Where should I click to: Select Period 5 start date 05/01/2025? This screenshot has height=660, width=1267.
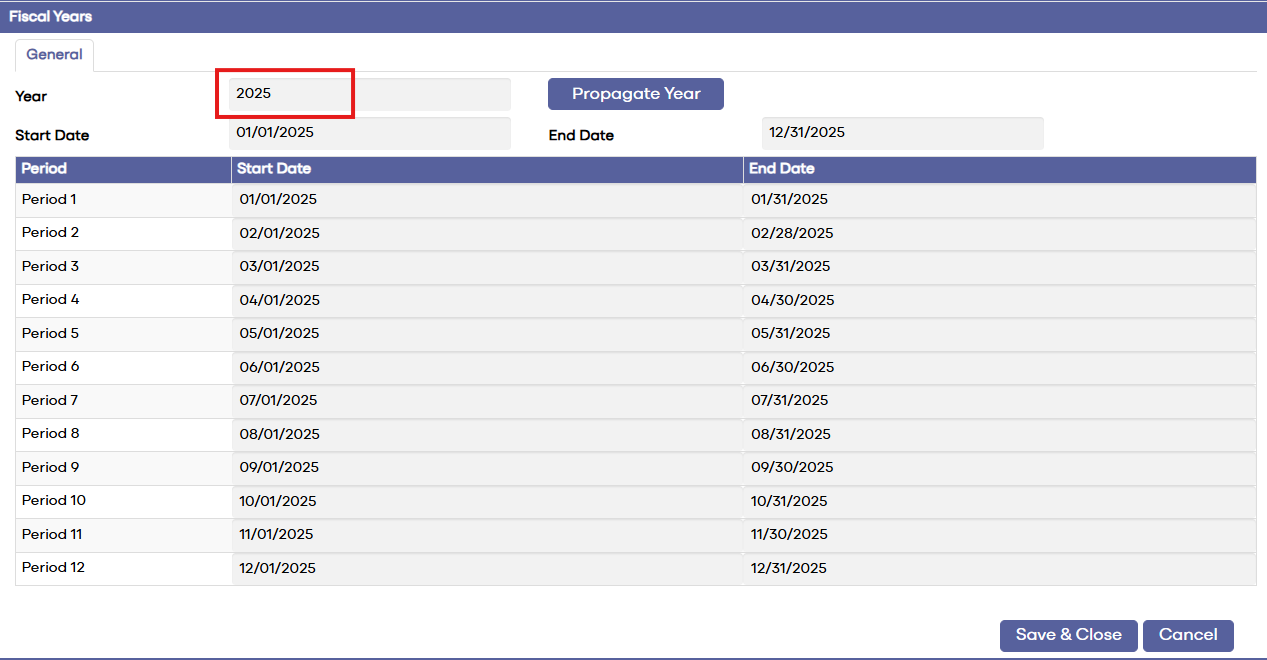point(487,334)
